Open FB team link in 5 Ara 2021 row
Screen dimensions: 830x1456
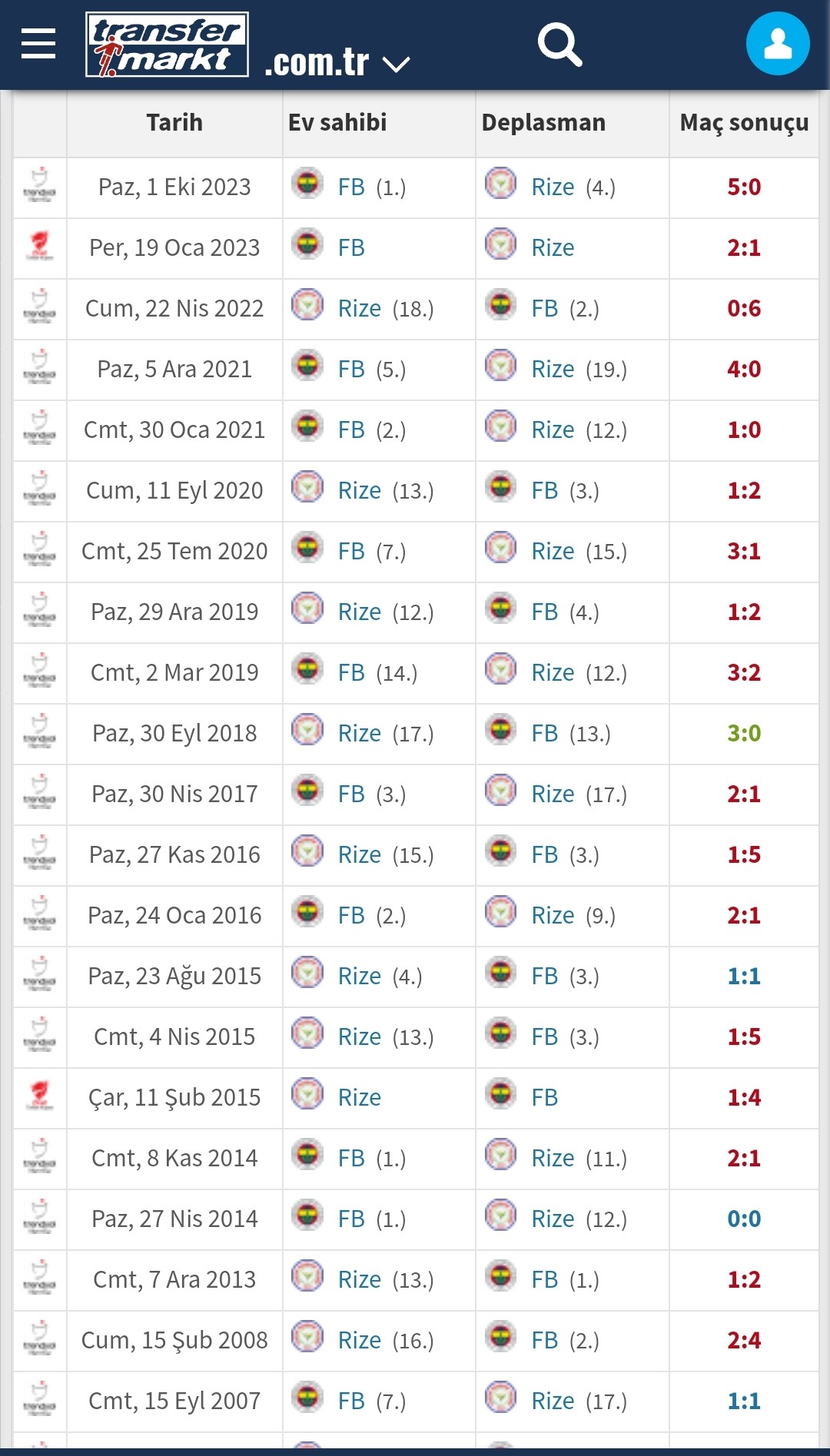tap(351, 369)
